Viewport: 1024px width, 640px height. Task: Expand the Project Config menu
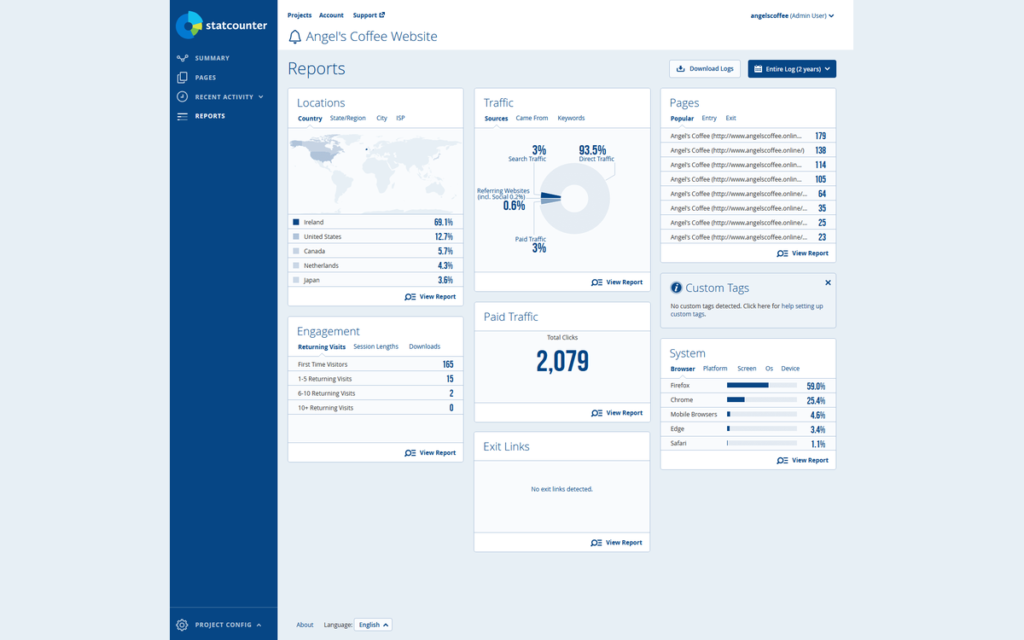(x=259, y=625)
